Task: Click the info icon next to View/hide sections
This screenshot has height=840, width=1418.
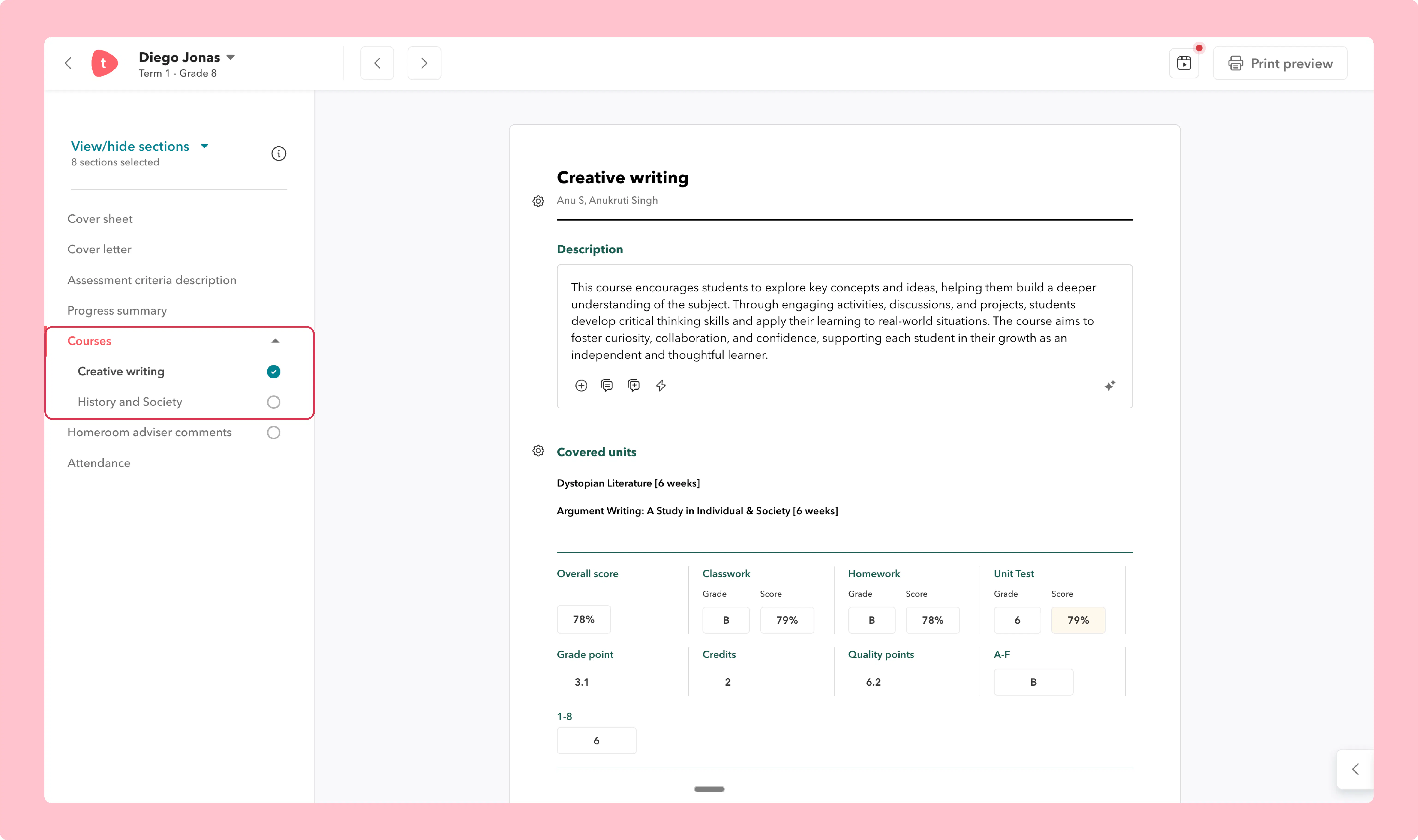Action: point(279,153)
